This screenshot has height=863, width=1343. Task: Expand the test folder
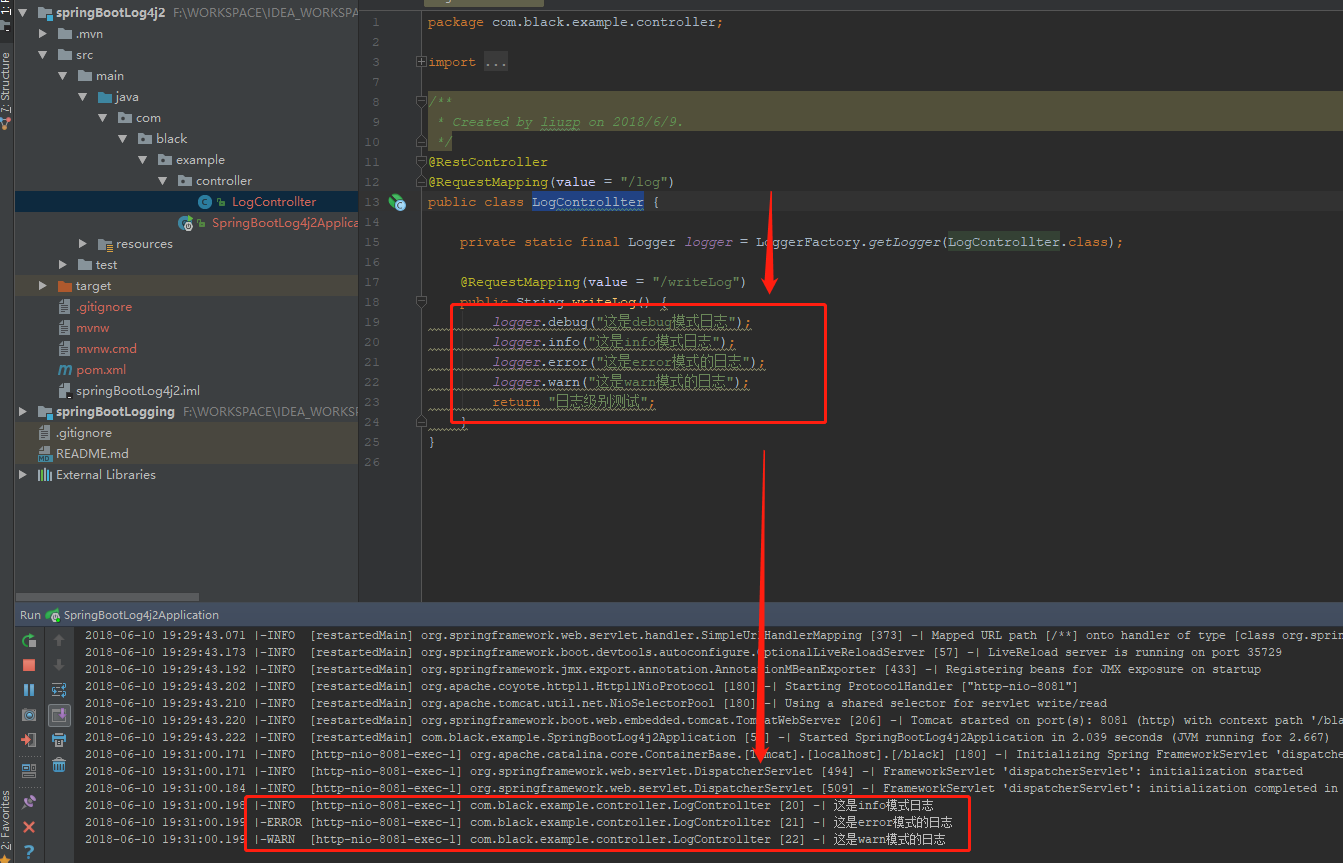[x=63, y=265]
